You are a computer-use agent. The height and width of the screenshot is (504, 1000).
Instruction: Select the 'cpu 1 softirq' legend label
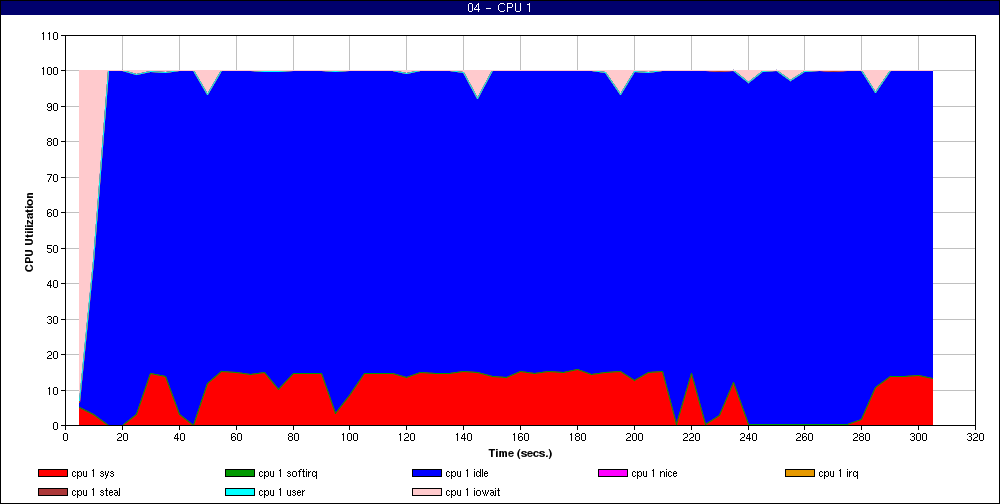click(288, 474)
